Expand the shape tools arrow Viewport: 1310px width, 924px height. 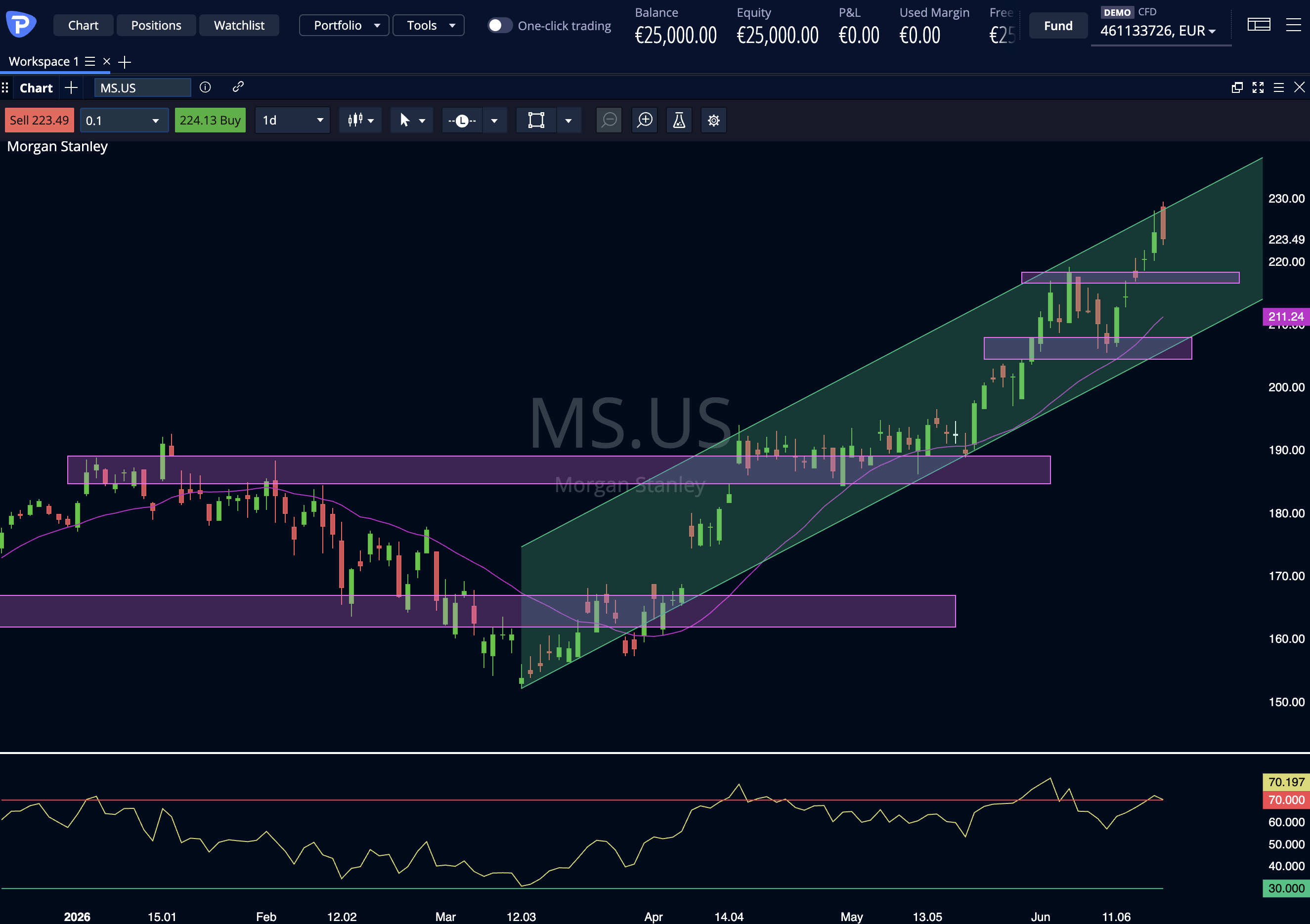pyautogui.click(x=568, y=121)
